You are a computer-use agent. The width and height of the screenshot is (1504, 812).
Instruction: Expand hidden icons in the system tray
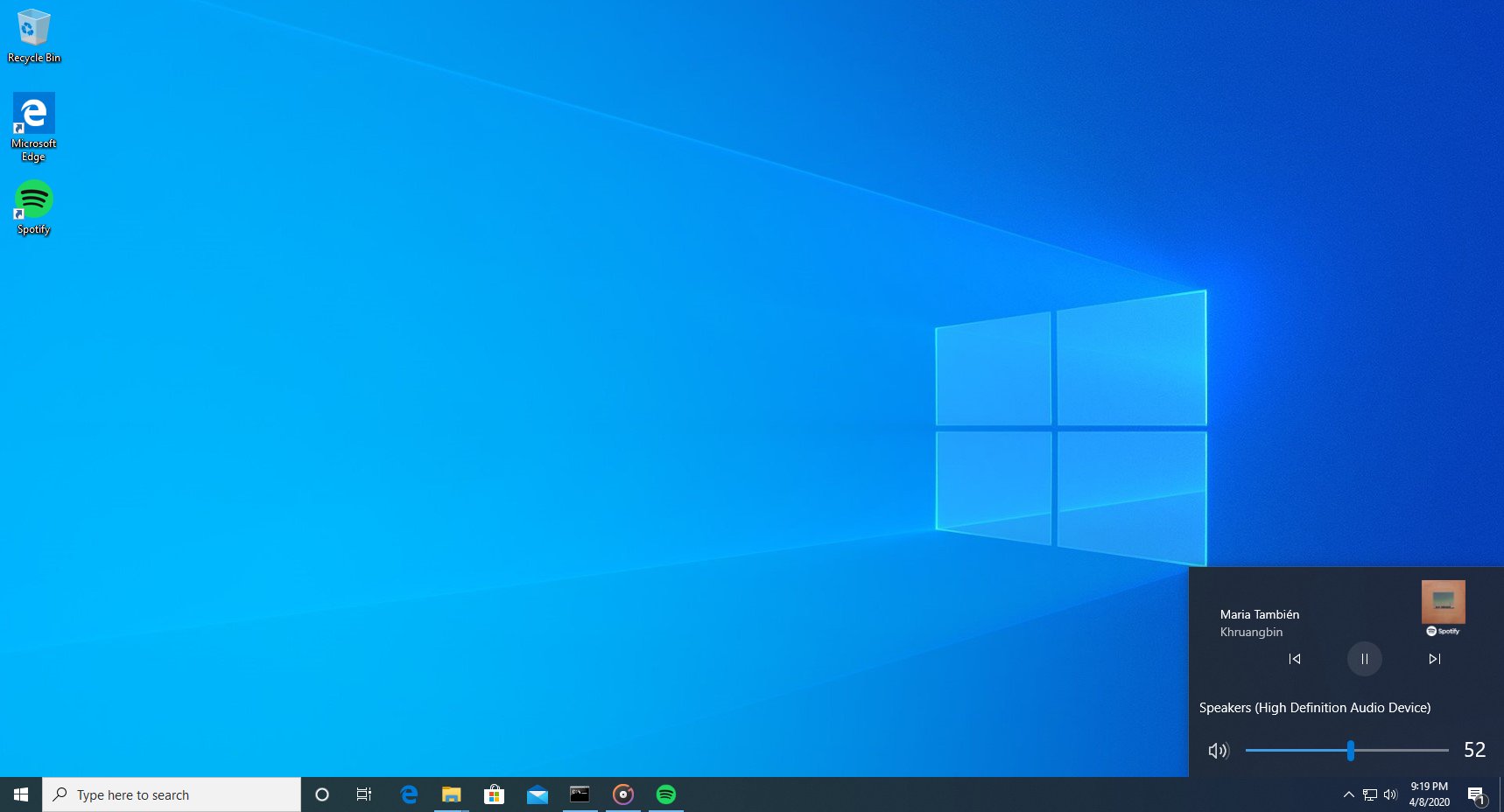[x=1349, y=794]
